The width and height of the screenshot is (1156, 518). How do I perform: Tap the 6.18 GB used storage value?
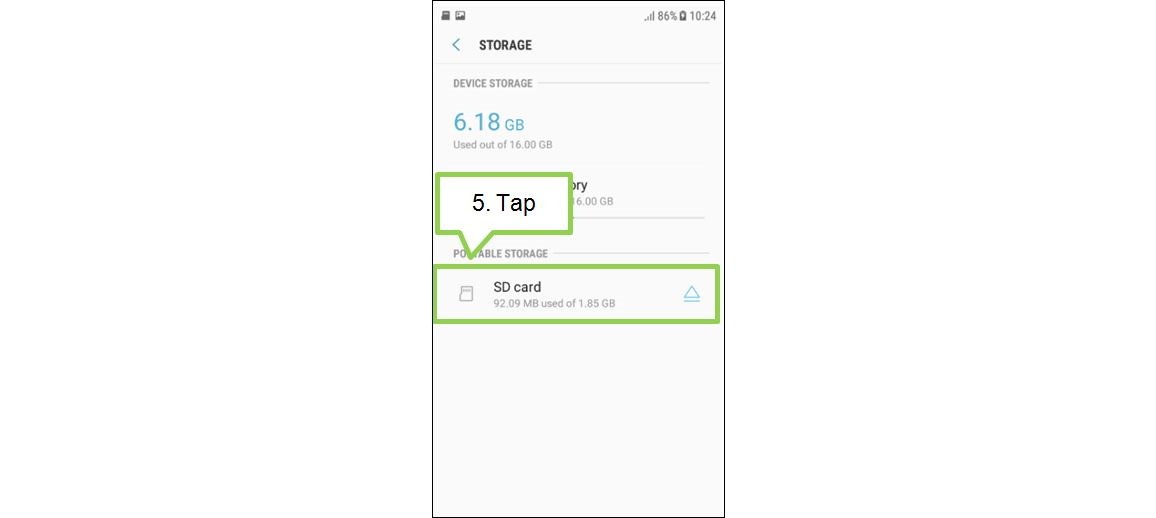point(489,122)
